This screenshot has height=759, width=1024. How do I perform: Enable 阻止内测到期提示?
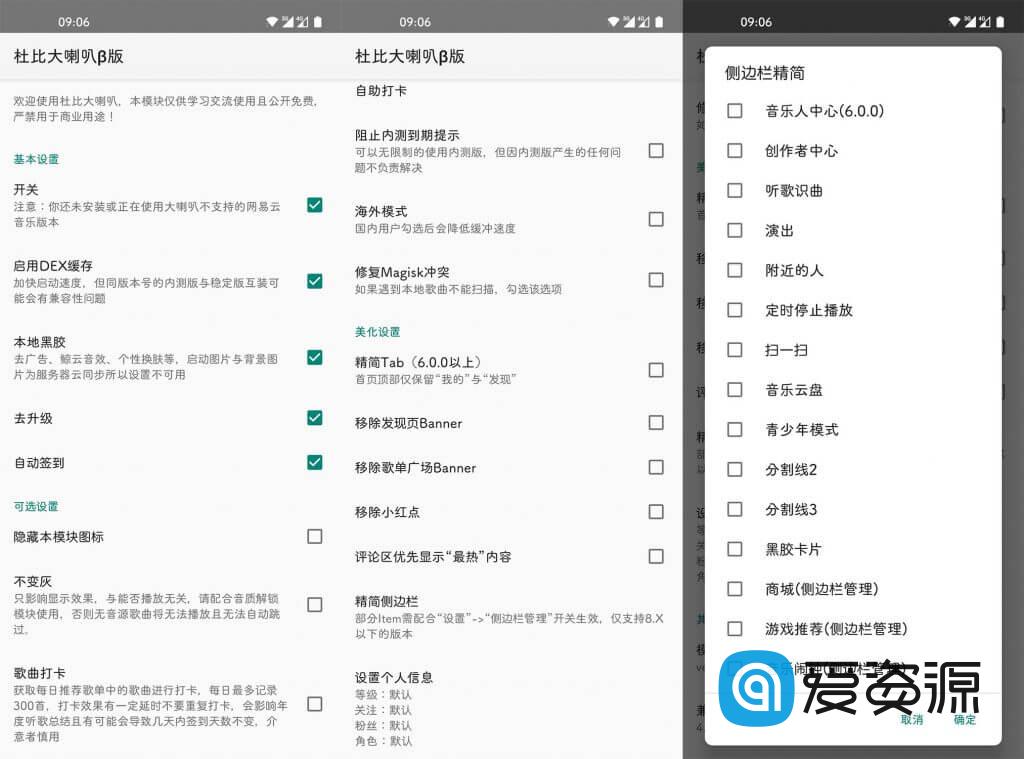[x=656, y=149]
